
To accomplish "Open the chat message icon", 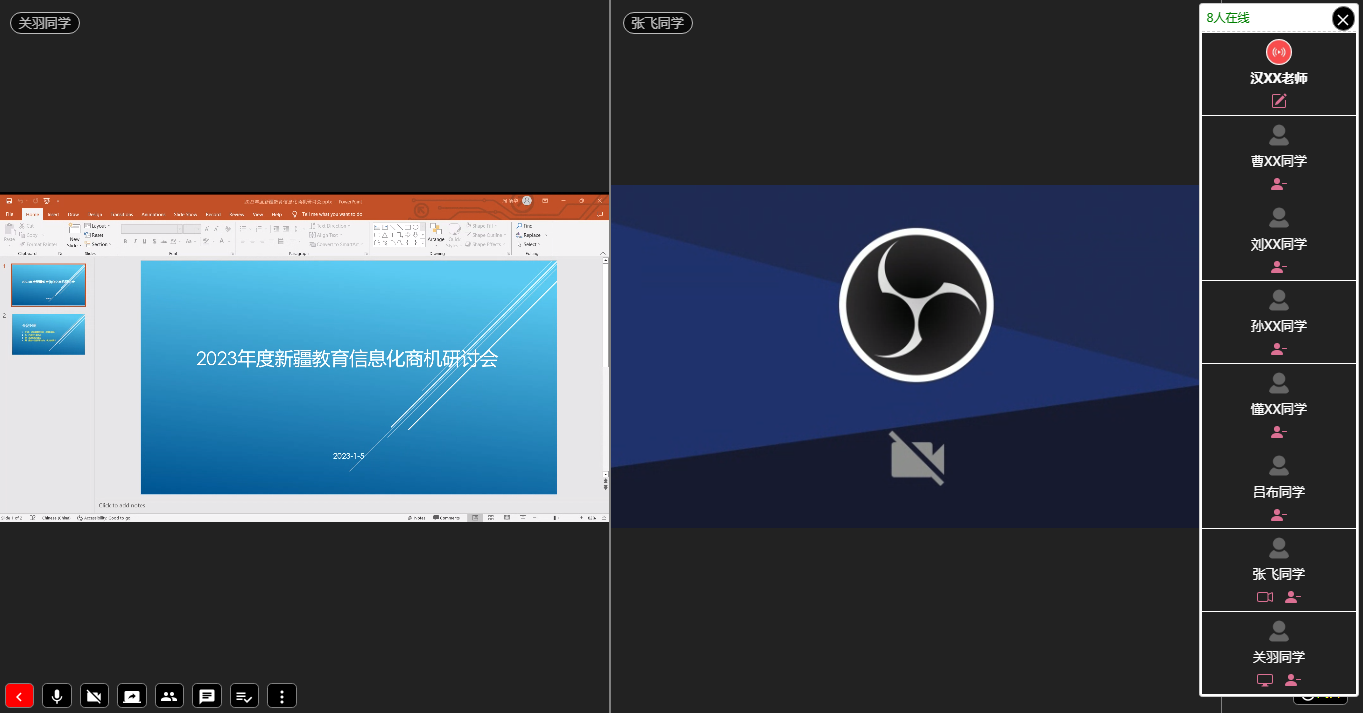I will [x=207, y=696].
